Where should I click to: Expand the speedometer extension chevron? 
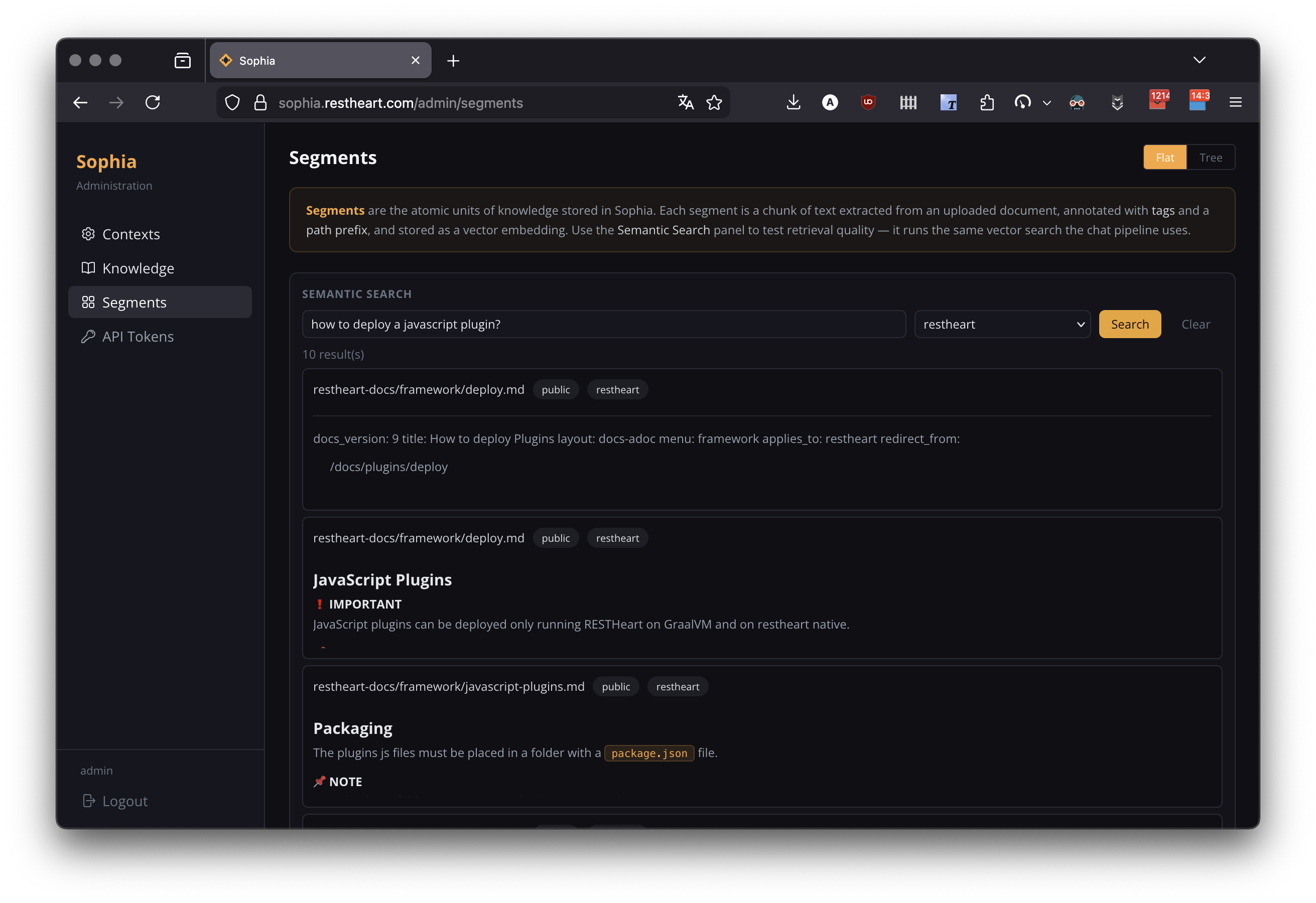pyautogui.click(x=1046, y=102)
